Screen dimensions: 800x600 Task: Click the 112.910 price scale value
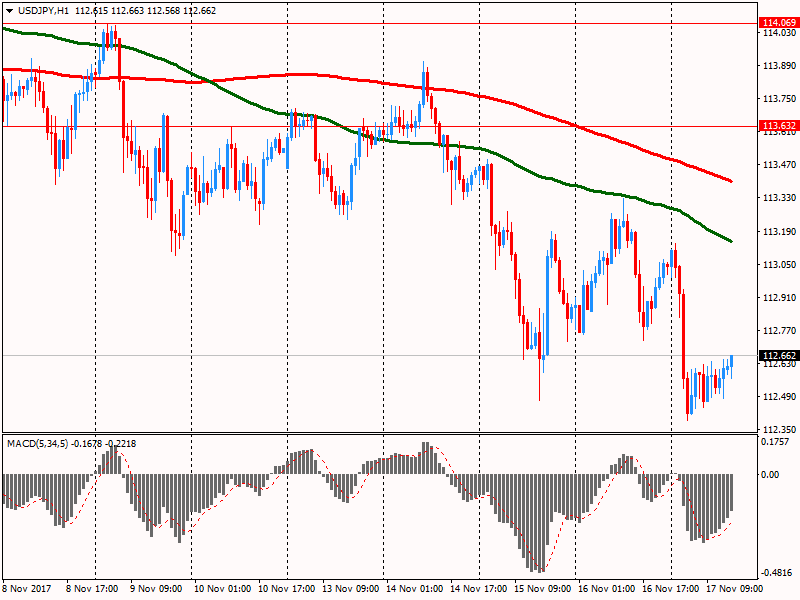click(779, 297)
